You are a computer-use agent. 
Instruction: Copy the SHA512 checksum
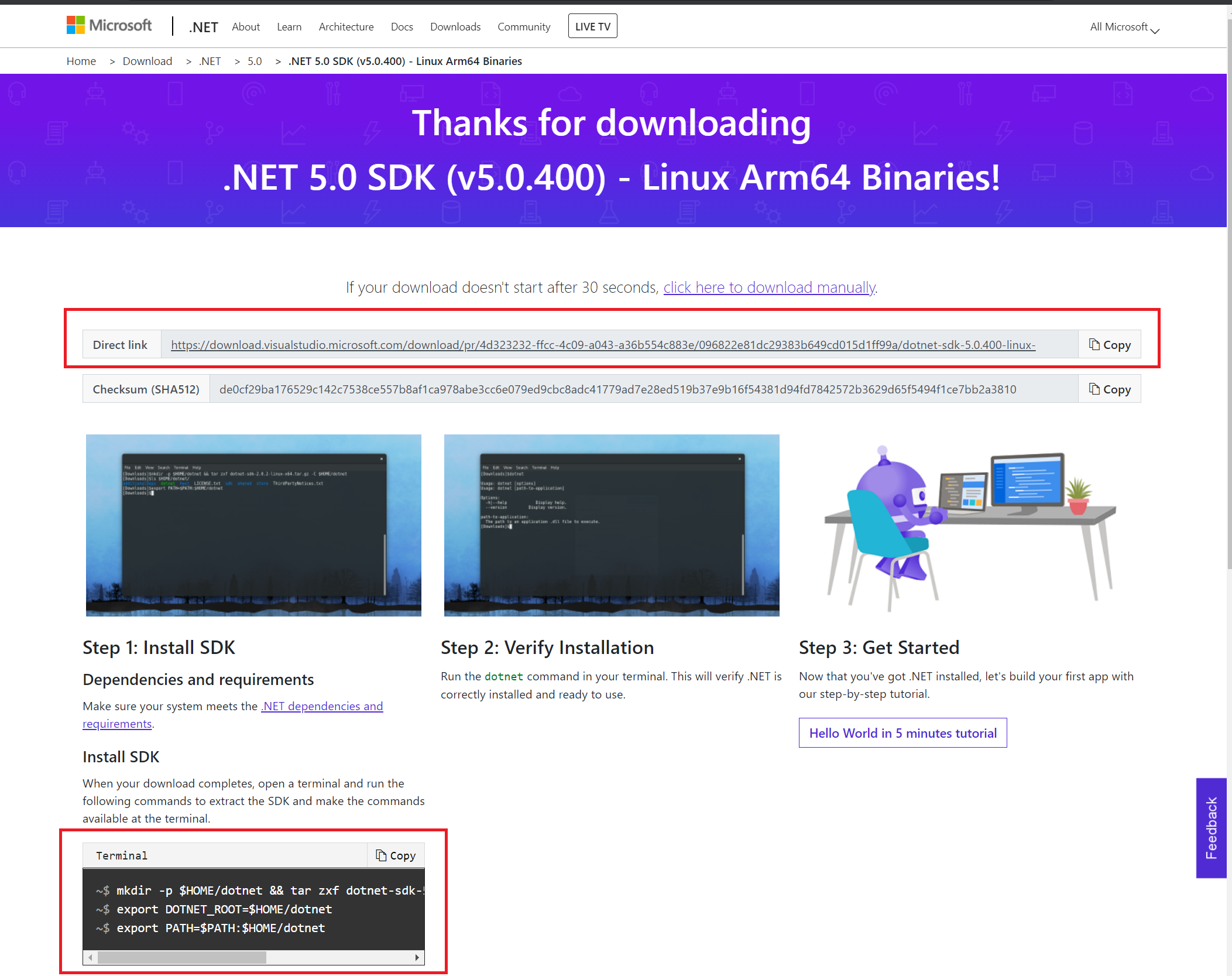[1109, 389]
